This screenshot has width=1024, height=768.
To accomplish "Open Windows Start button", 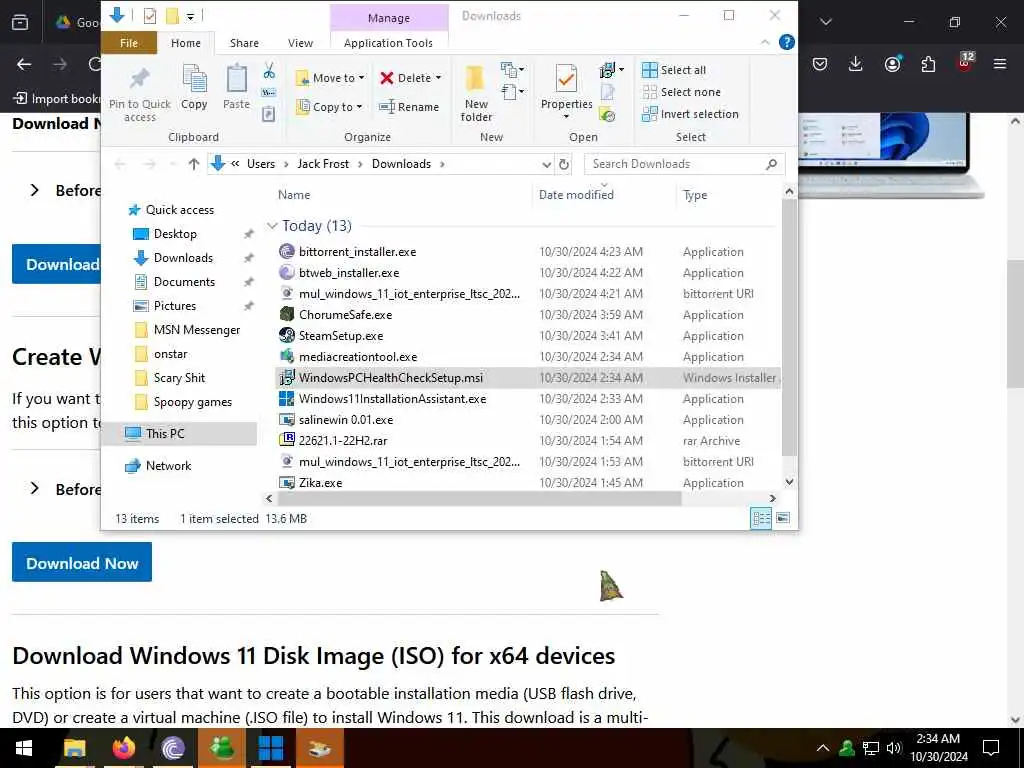I will click(x=24, y=748).
